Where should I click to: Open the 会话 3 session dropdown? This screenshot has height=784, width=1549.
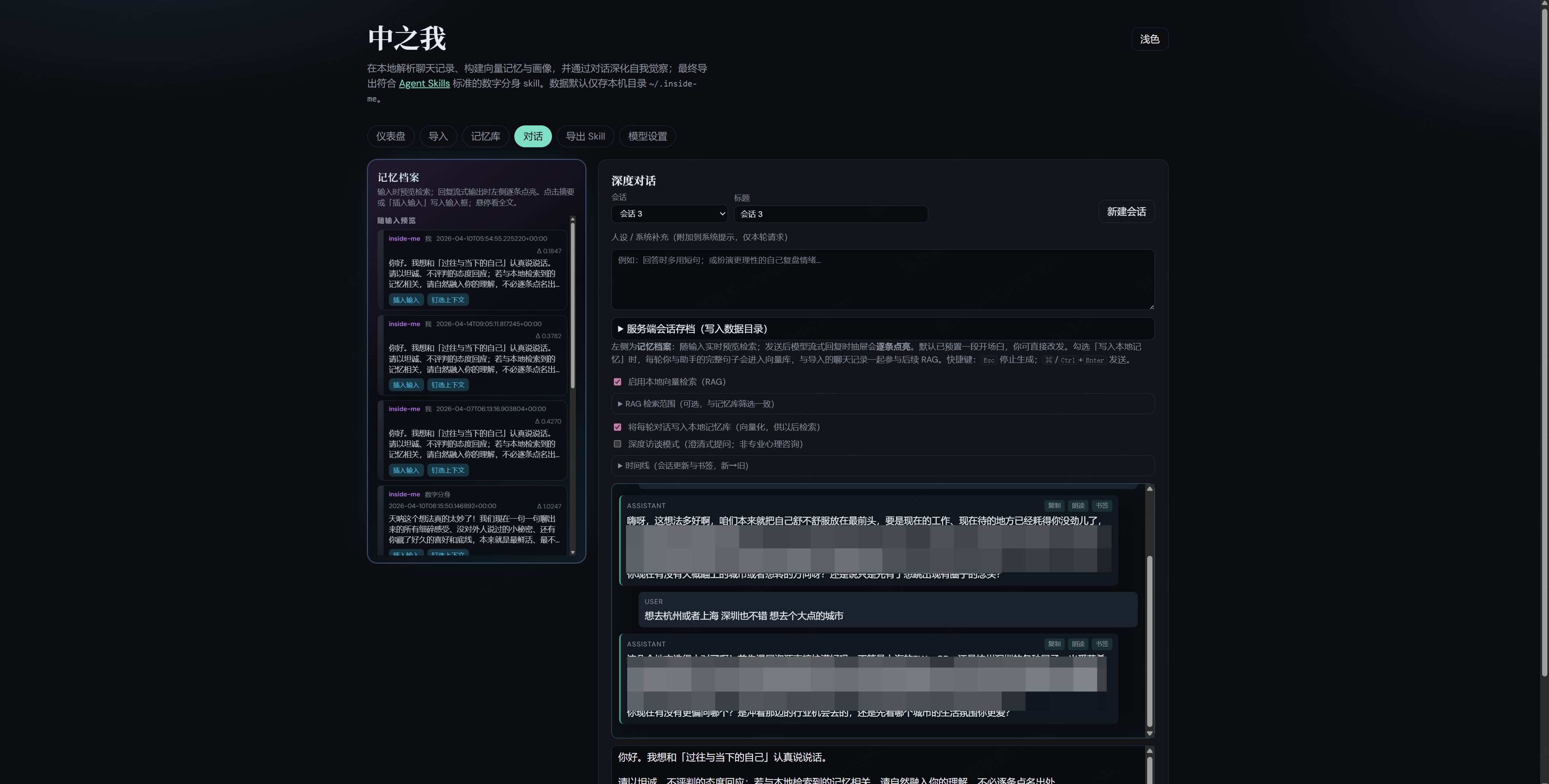[x=669, y=214]
